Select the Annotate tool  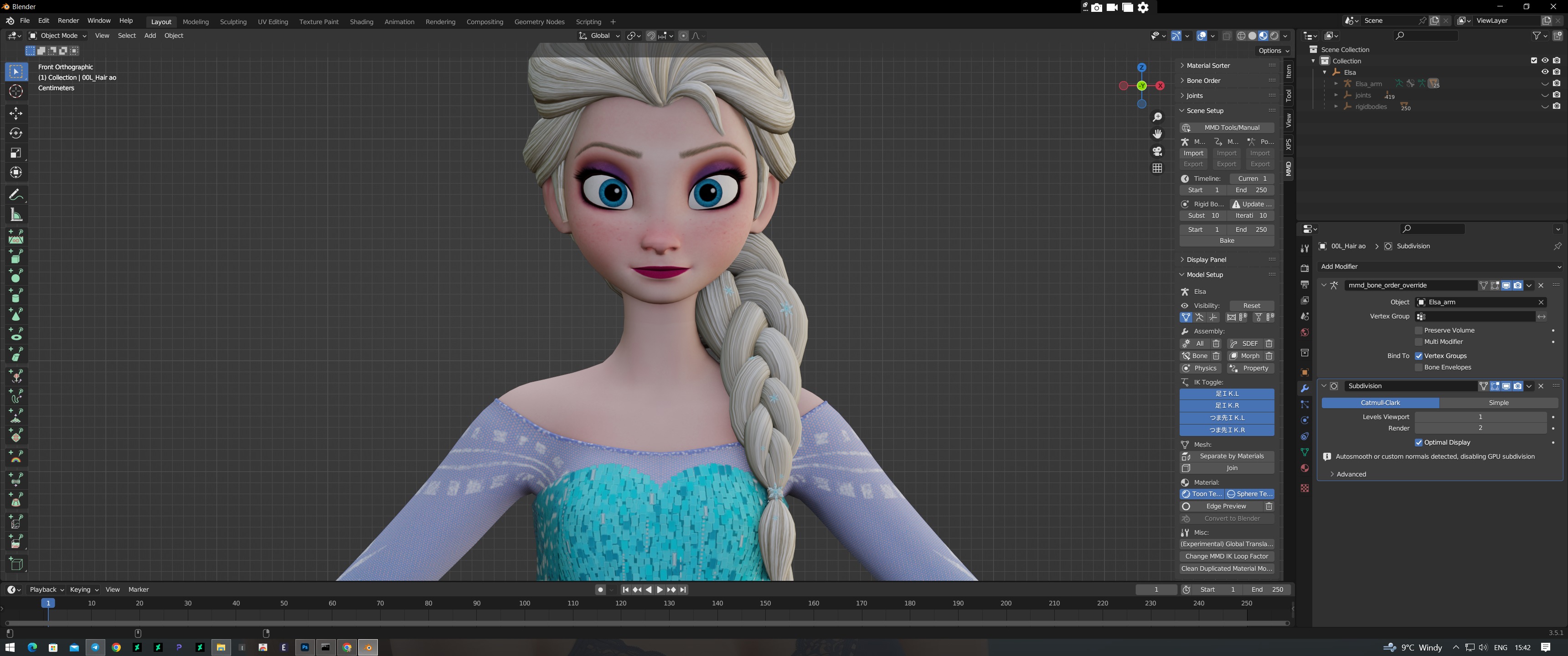click(16, 195)
